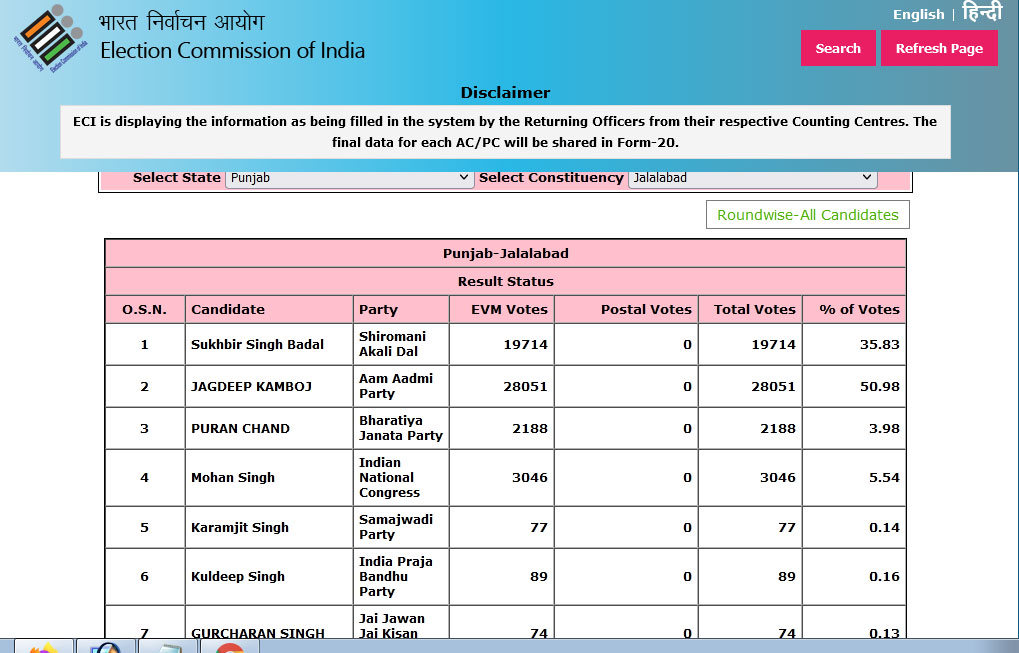Click the Election Commission of India logo

point(49,39)
